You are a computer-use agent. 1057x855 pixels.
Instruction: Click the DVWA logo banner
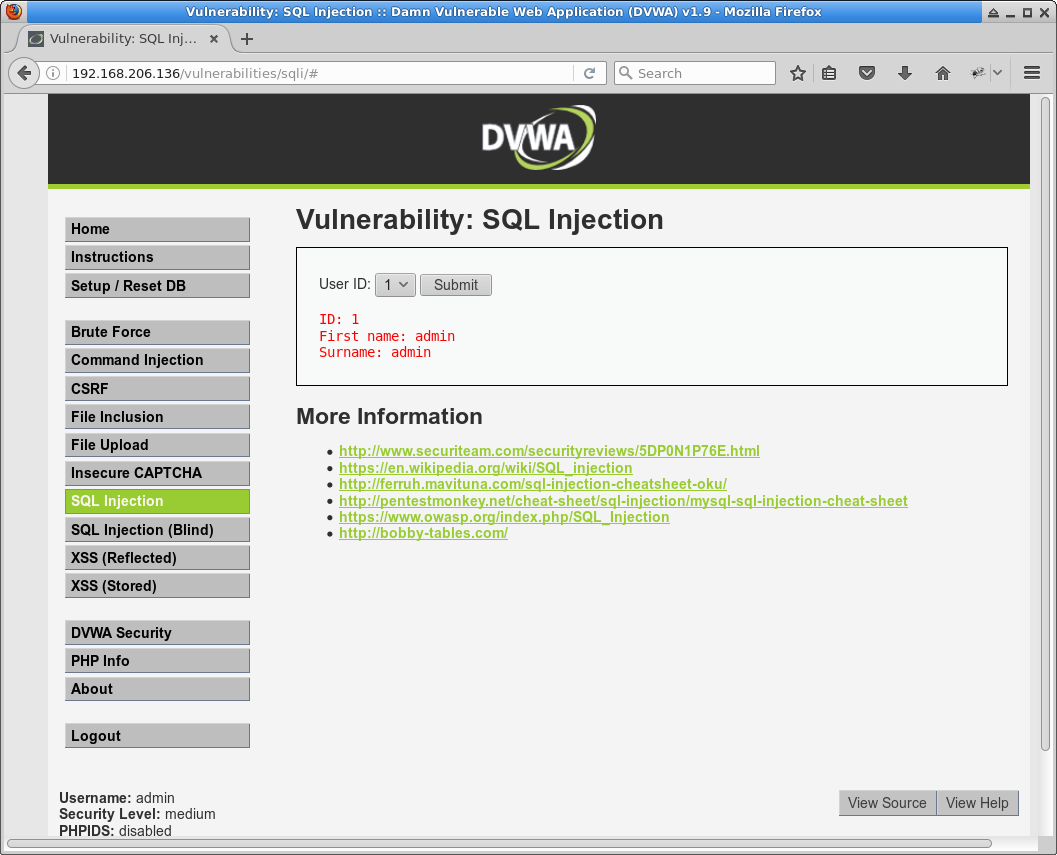[x=538, y=138]
